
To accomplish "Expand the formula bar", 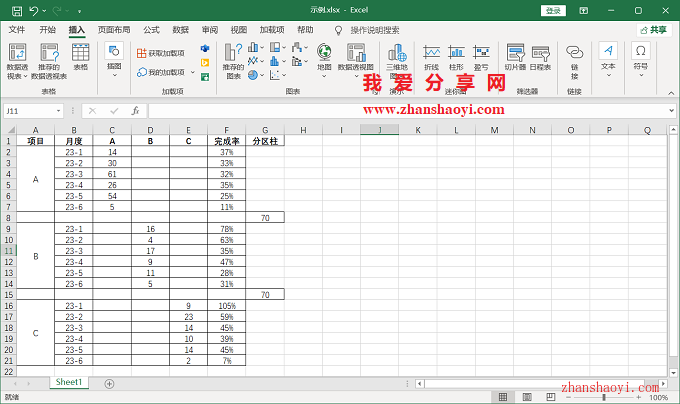I will pos(671,111).
